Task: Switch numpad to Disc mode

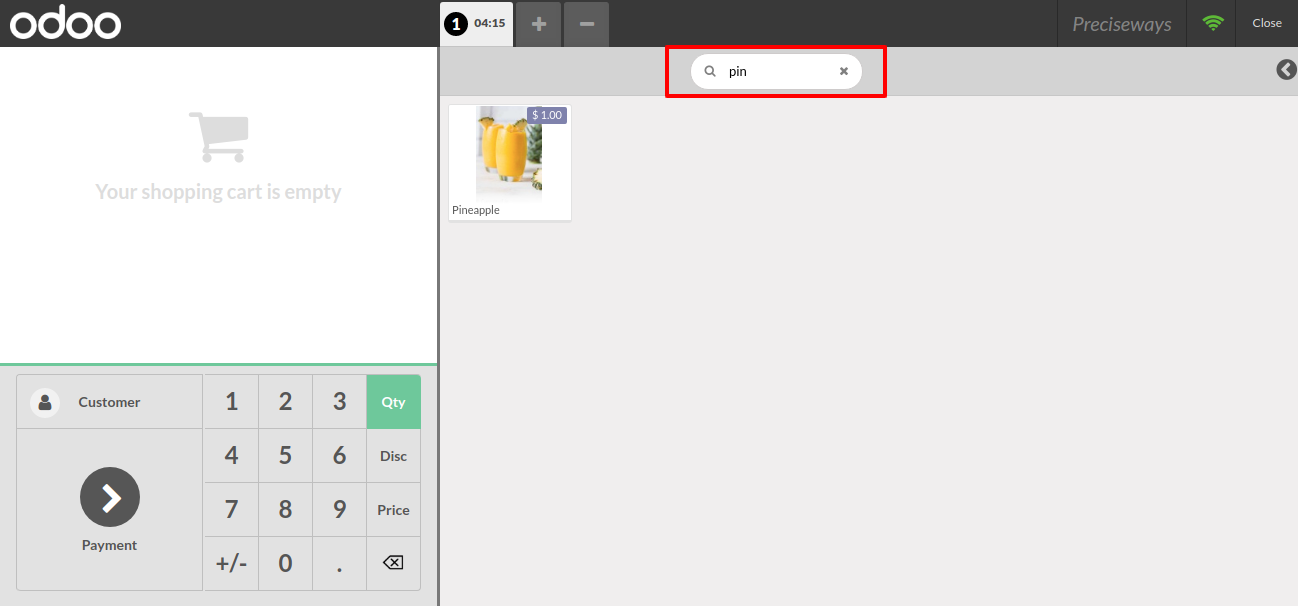Action: pos(393,456)
